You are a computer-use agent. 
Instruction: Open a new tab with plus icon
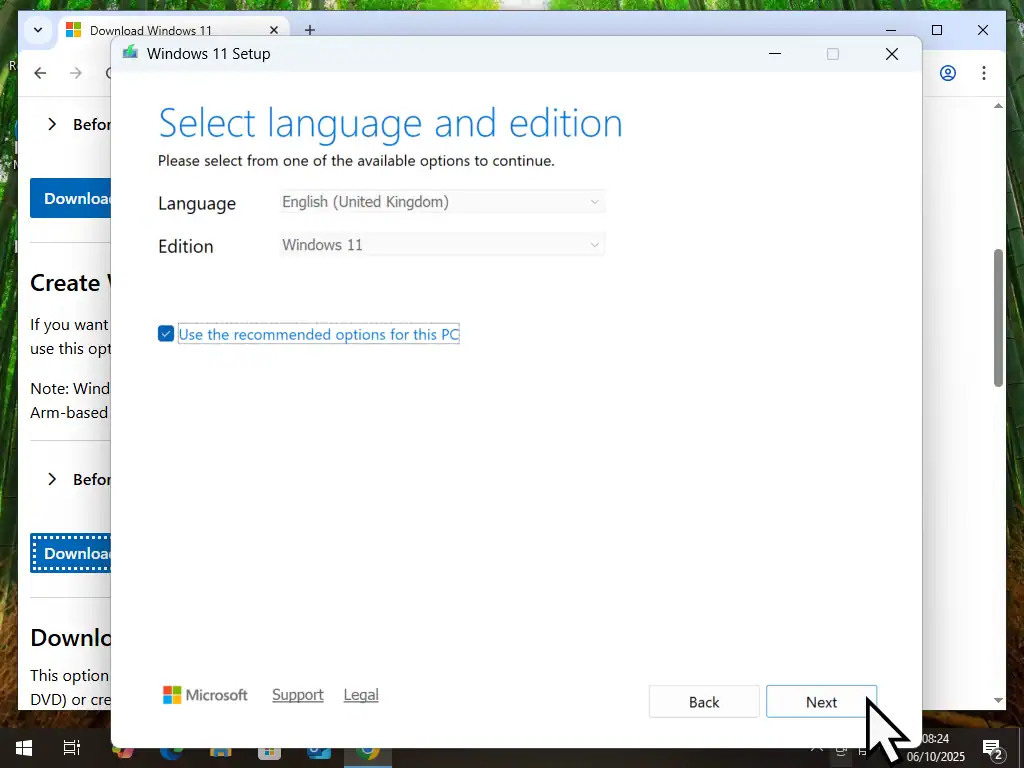click(310, 30)
